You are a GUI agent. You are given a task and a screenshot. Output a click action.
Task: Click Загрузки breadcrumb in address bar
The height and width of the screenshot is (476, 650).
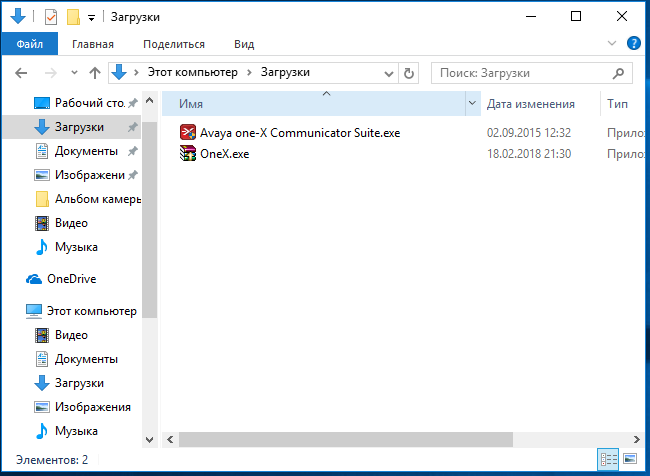click(285, 72)
